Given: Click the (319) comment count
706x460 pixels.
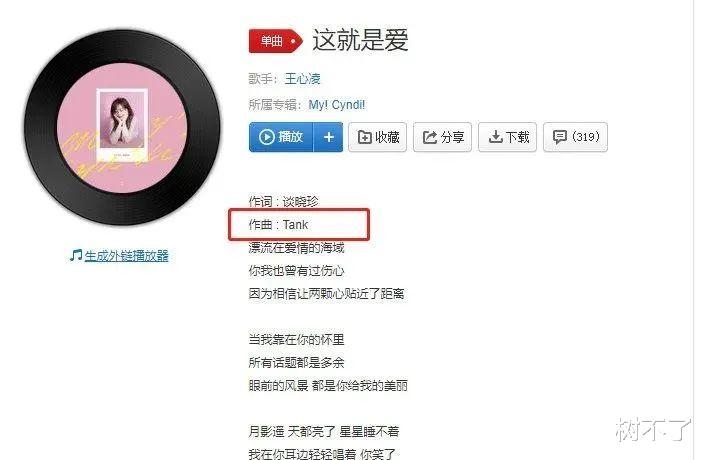Looking at the screenshot, I should click(x=585, y=136).
